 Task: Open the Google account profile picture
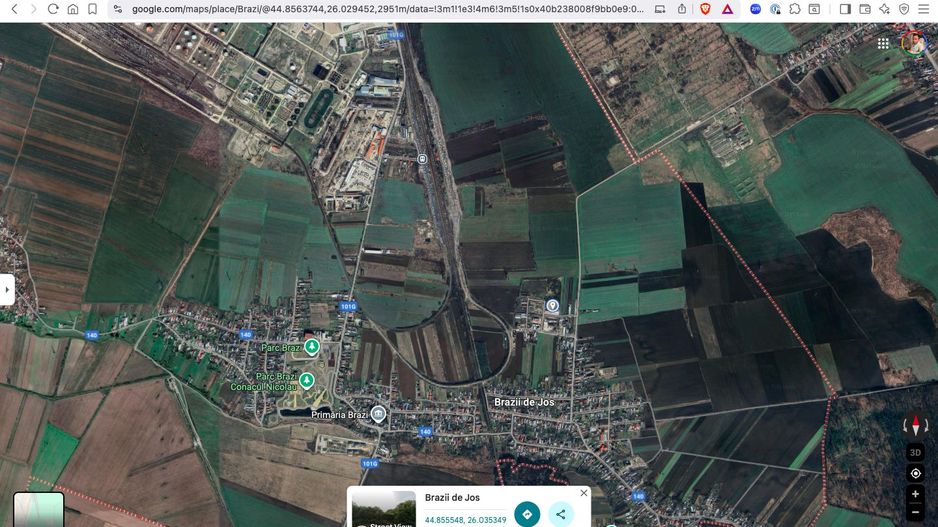point(914,42)
